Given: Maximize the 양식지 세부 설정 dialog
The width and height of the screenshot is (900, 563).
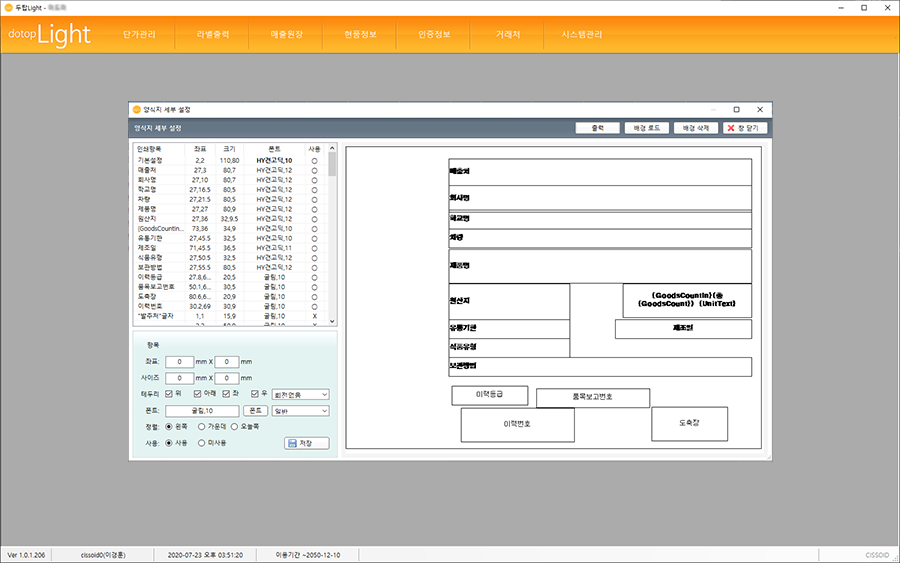Looking at the screenshot, I should 736,109.
